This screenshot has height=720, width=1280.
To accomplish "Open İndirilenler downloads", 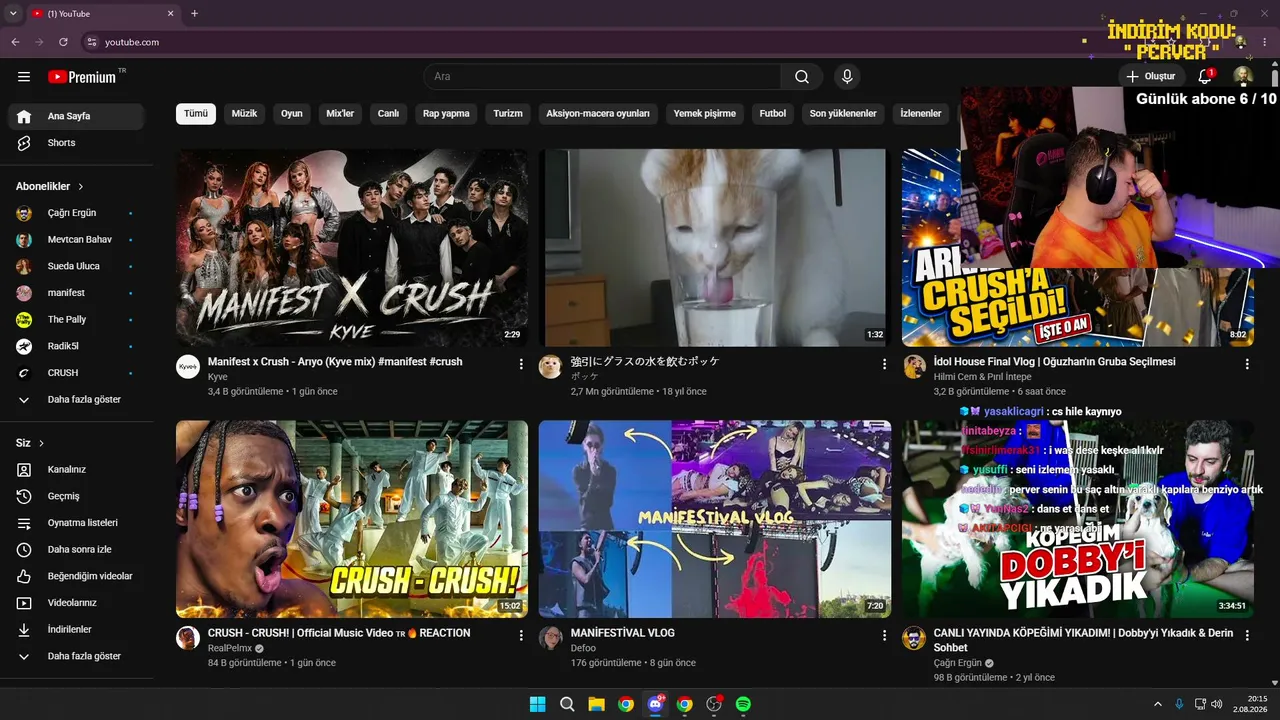I will (76, 630).
